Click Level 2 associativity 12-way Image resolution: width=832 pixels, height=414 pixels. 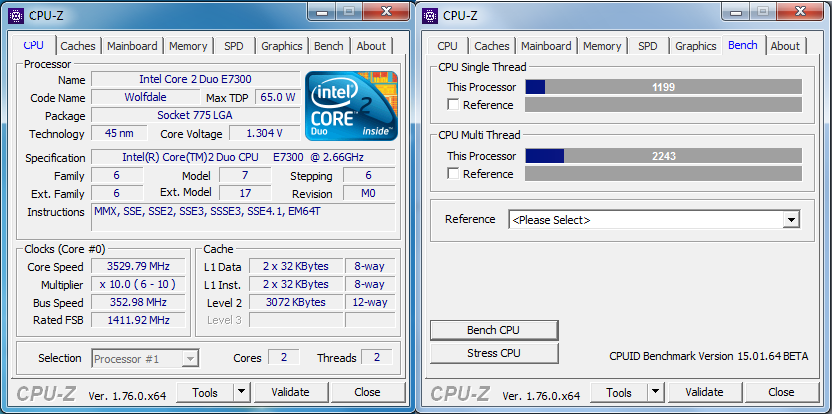pos(370,303)
